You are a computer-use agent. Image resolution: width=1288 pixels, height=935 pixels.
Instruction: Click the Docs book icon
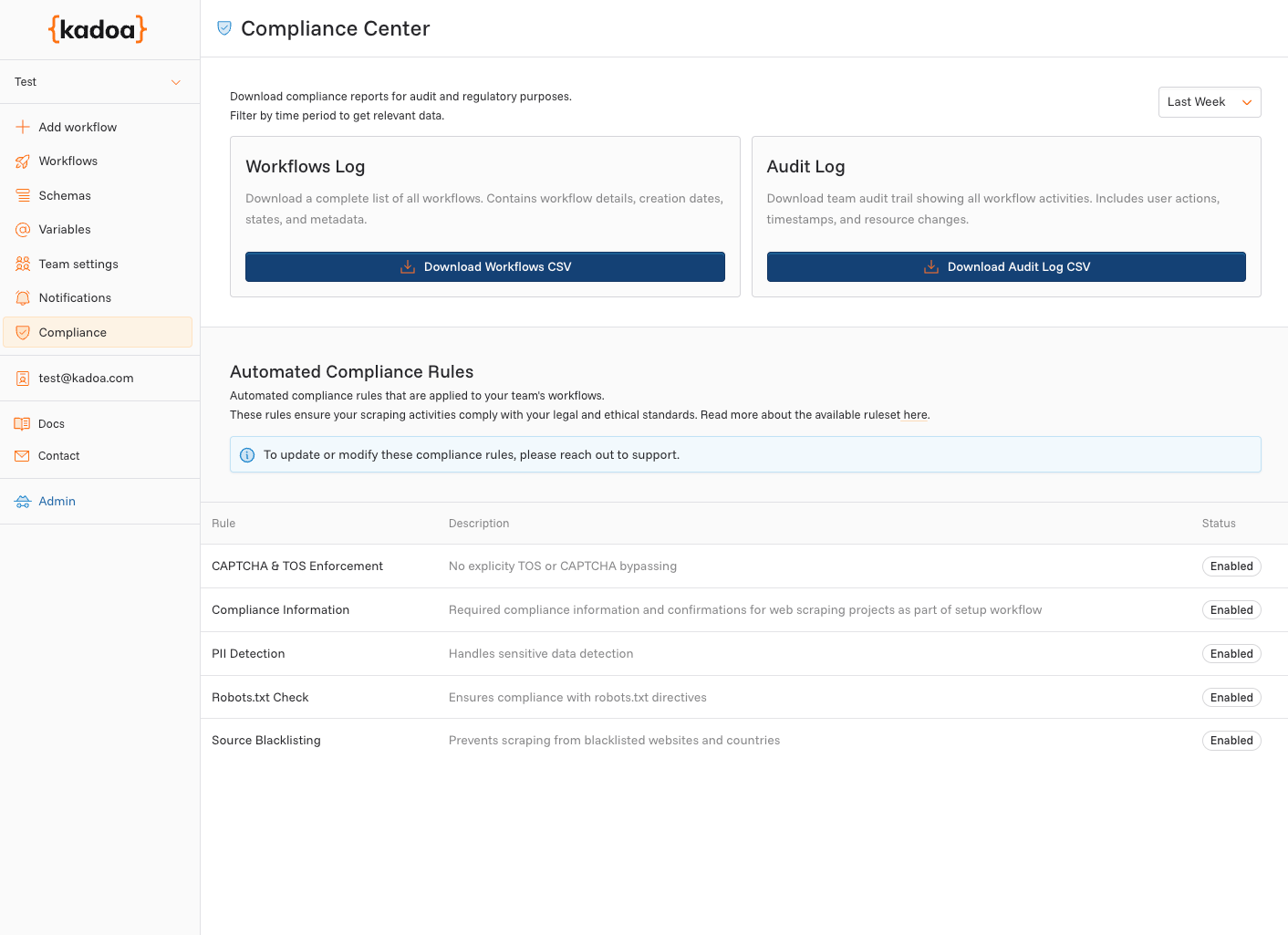coord(23,424)
